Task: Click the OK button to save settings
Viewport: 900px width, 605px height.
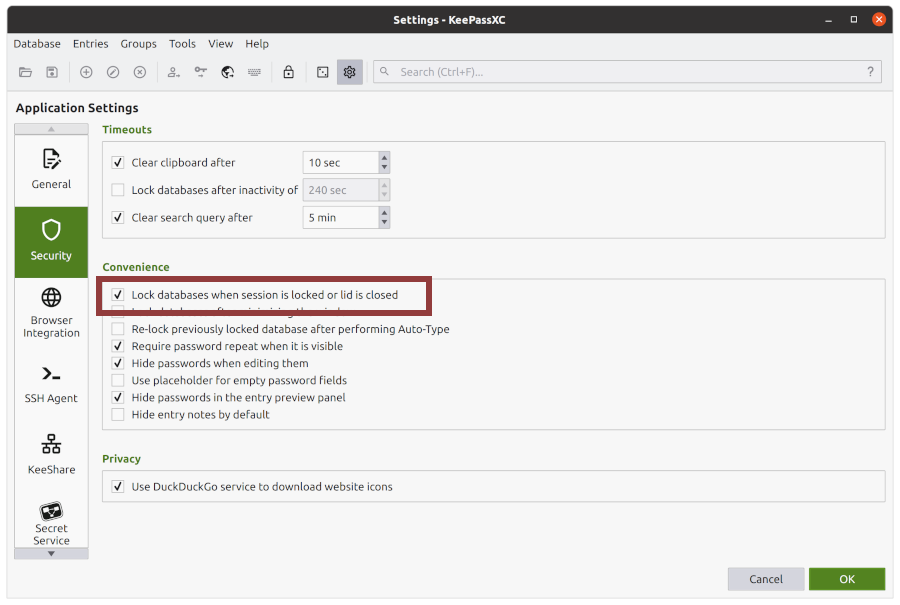Action: tap(847, 578)
